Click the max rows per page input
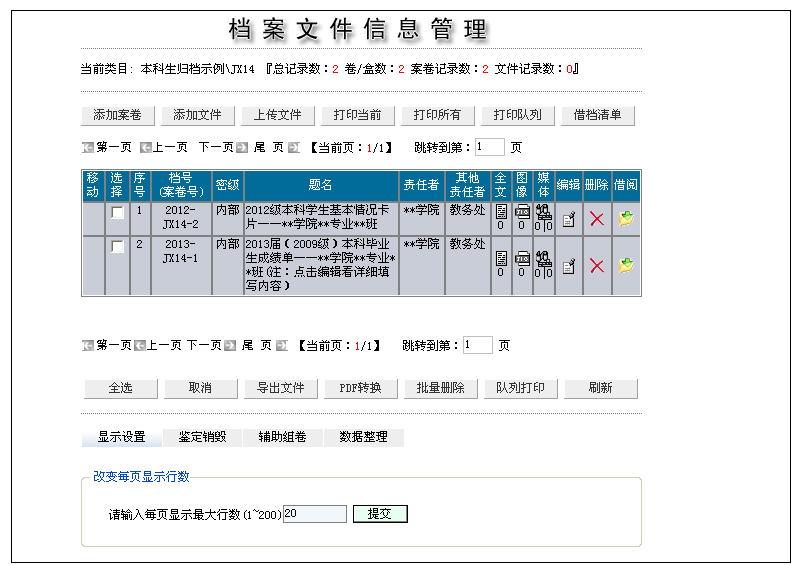Image resolution: width=800 pixels, height=565 pixels. tap(314, 514)
